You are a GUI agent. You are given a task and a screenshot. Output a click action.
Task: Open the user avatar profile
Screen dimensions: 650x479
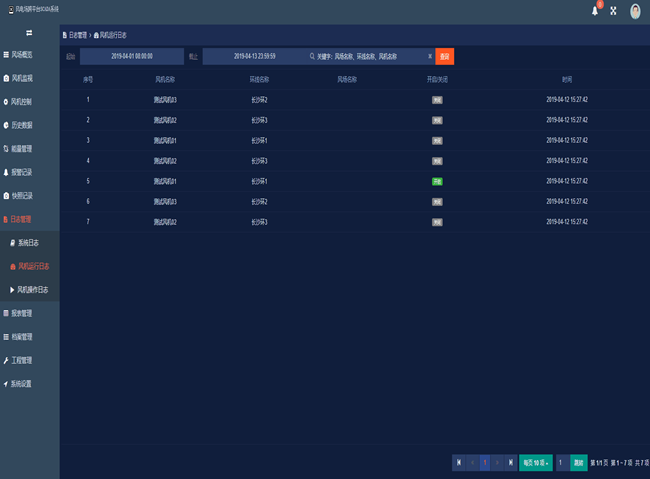click(636, 11)
